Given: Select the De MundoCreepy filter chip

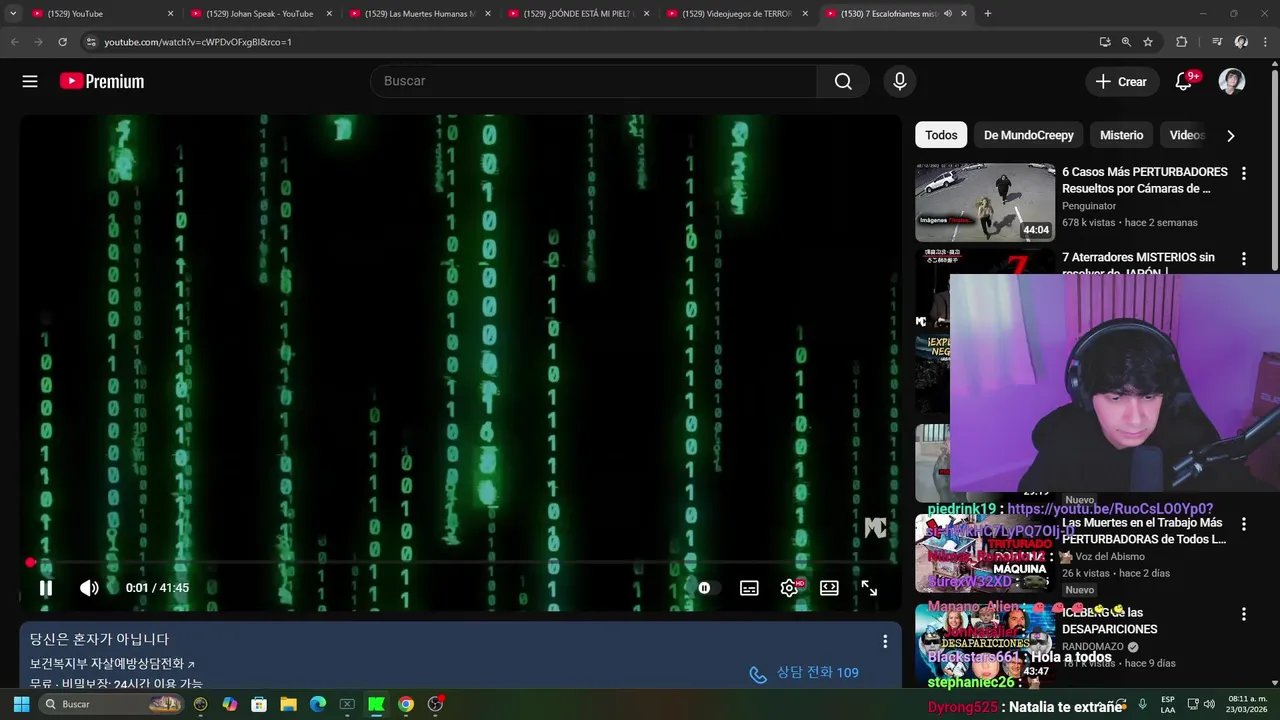Looking at the screenshot, I should click(1028, 135).
